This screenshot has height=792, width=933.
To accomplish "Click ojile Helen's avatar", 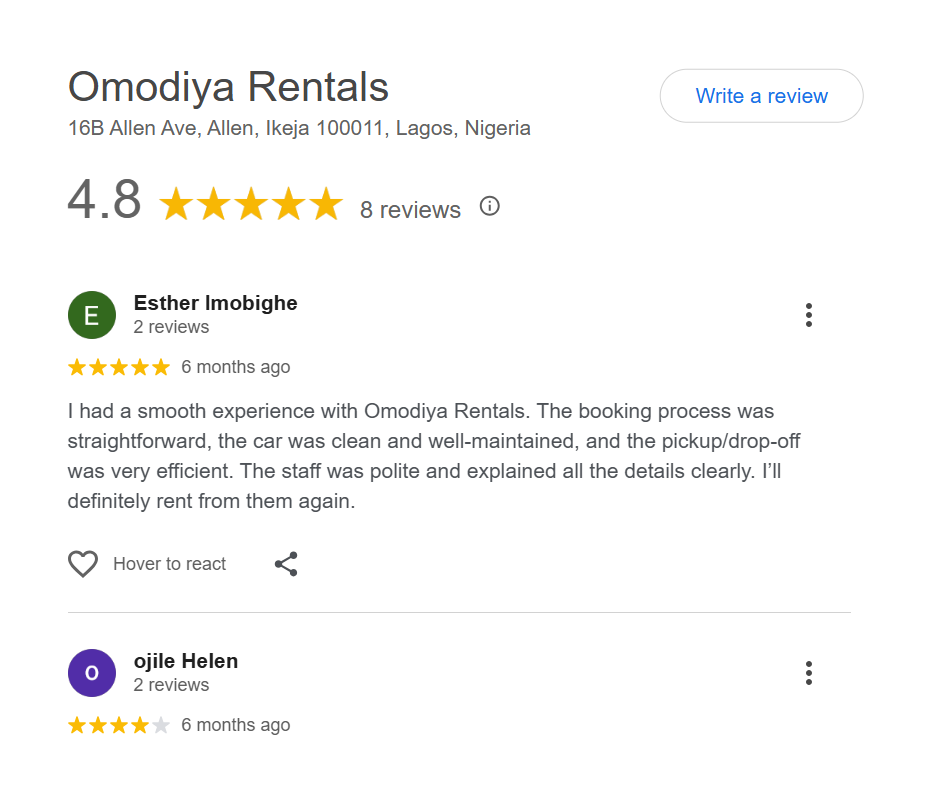I will click(x=91, y=673).
